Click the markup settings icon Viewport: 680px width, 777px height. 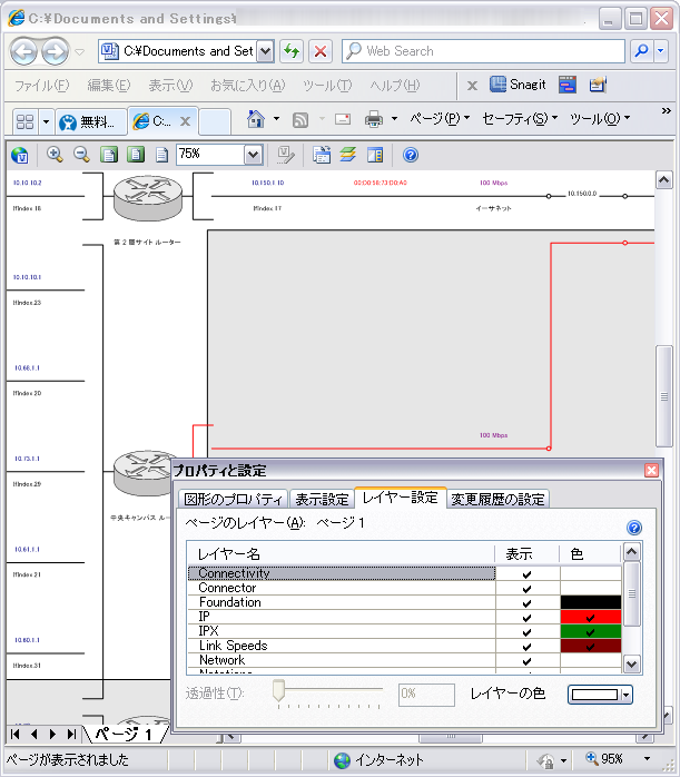click(x=375, y=155)
